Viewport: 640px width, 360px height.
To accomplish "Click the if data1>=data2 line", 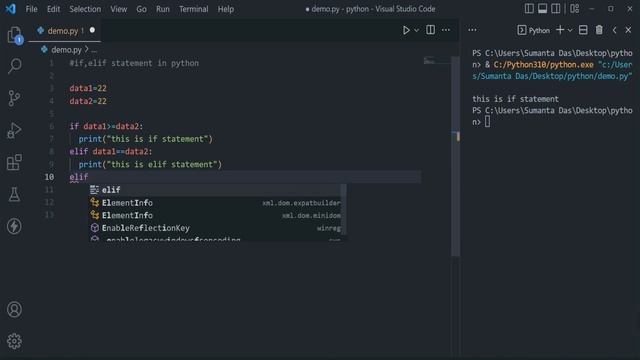I will (x=106, y=126).
